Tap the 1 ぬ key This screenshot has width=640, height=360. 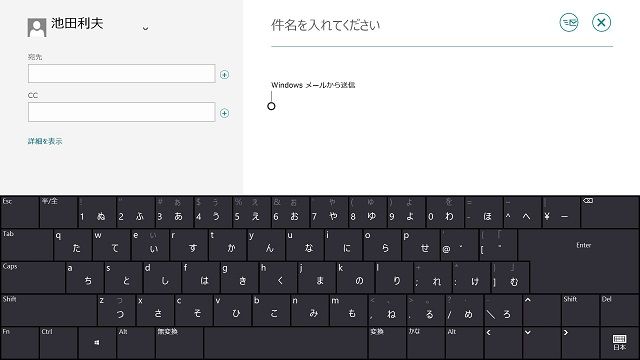click(x=97, y=212)
